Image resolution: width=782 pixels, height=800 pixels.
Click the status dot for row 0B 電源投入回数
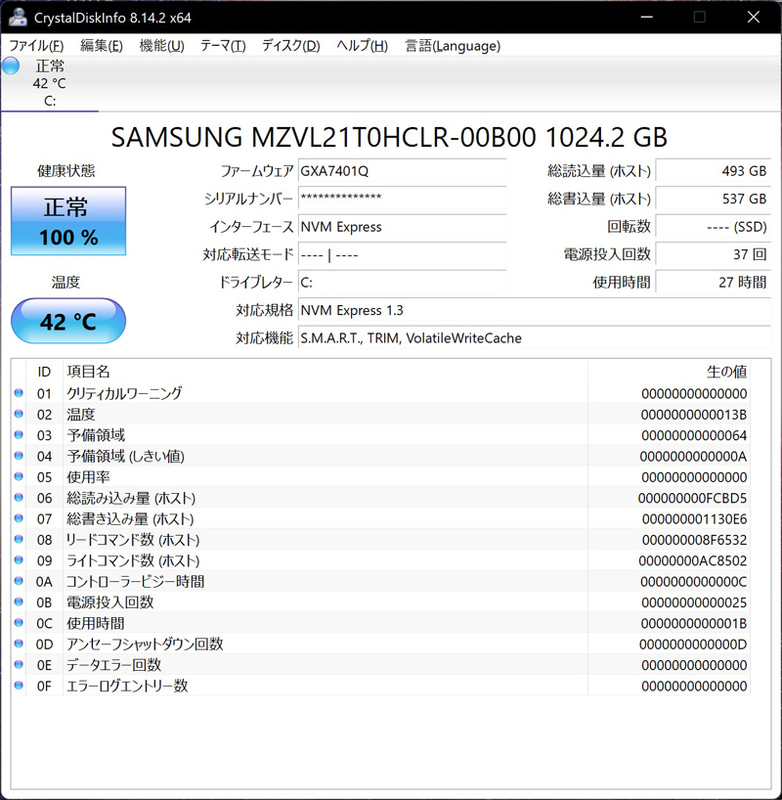tap(19, 602)
